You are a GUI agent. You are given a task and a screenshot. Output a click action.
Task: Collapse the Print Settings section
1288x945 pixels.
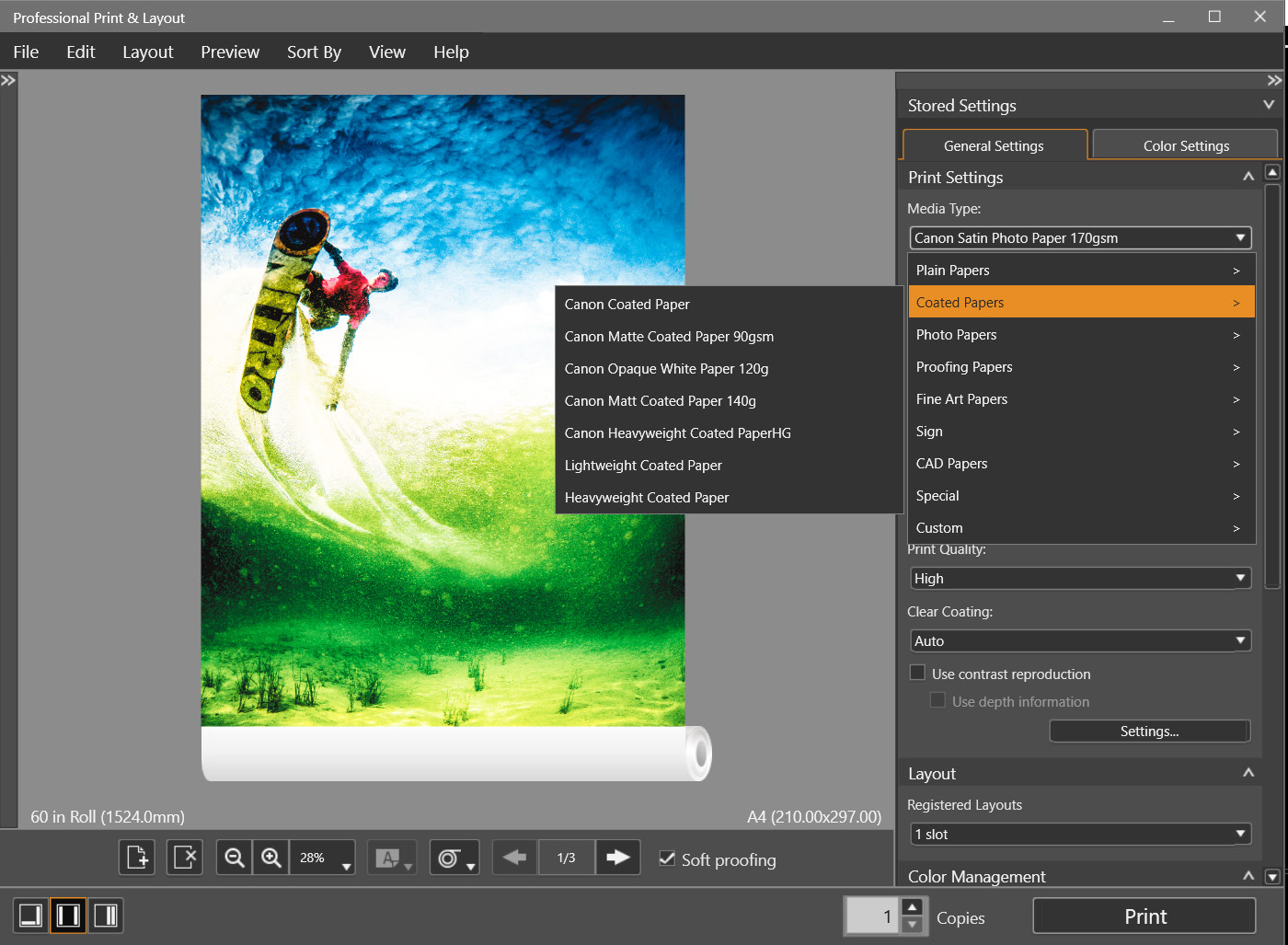(1248, 177)
